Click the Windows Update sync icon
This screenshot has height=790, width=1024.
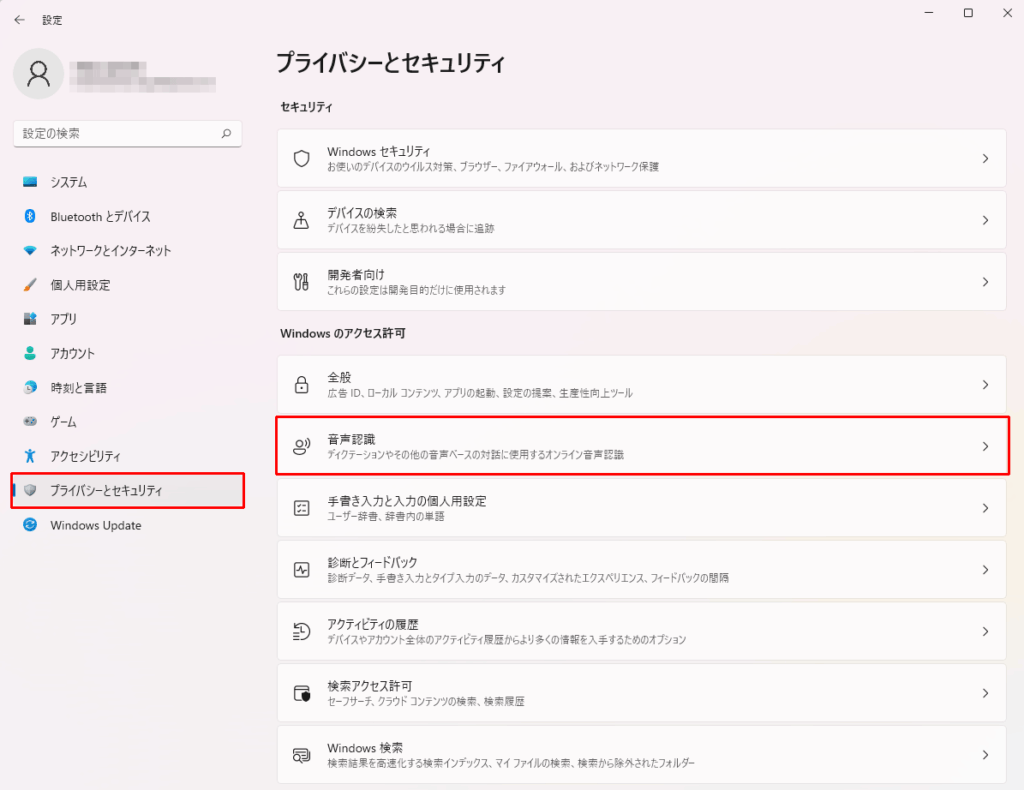click(x=30, y=524)
